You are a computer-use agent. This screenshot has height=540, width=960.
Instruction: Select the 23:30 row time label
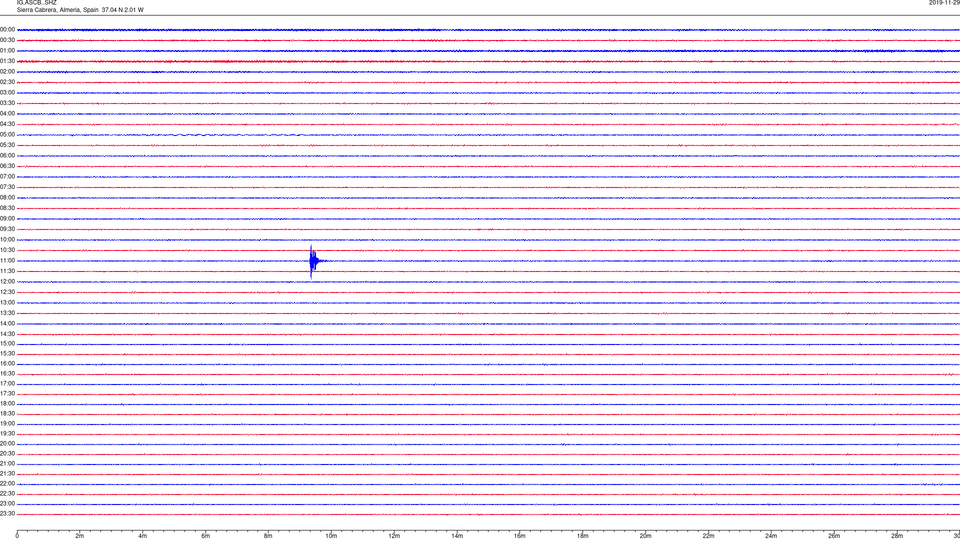point(8,514)
